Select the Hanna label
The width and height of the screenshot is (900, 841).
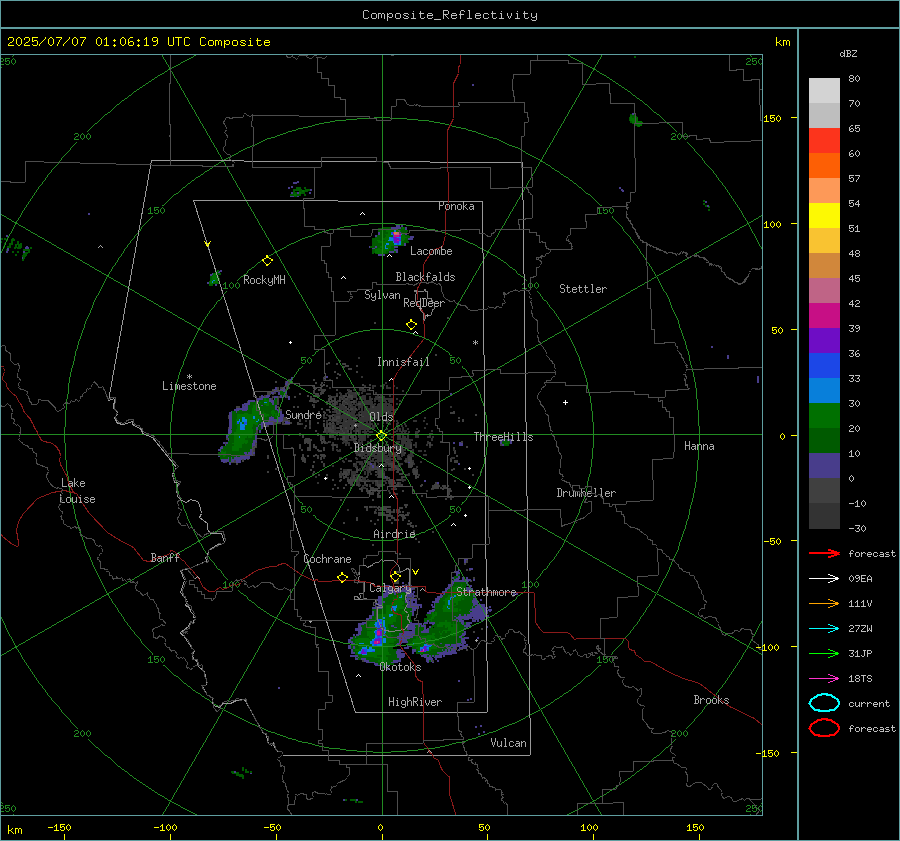tap(699, 446)
